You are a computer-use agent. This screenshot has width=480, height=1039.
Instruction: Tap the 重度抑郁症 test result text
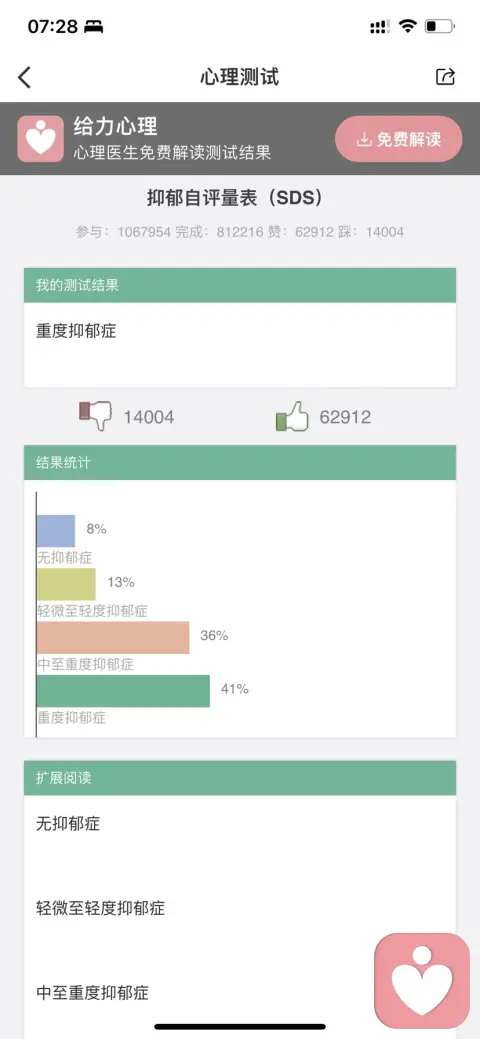pyautogui.click(x=76, y=331)
